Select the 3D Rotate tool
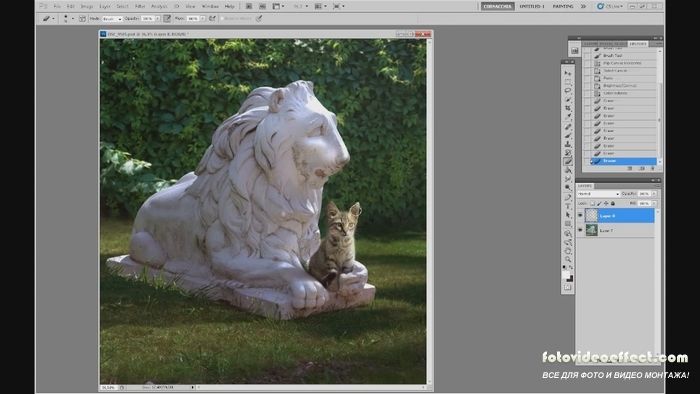 pyautogui.click(x=568, y=233)
